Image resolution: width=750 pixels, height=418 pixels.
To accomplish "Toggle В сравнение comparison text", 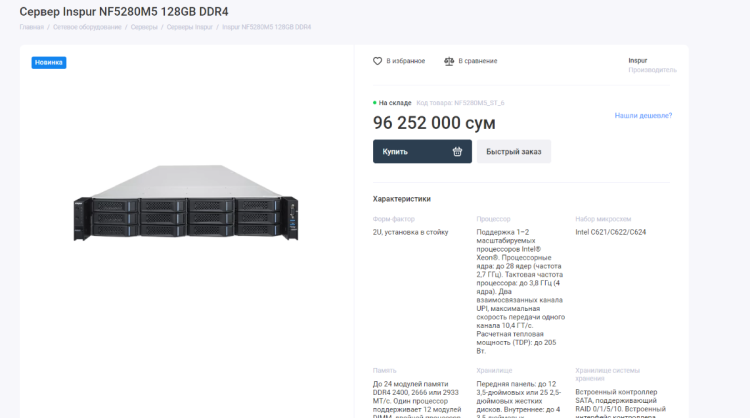I will tap(478, 61).
